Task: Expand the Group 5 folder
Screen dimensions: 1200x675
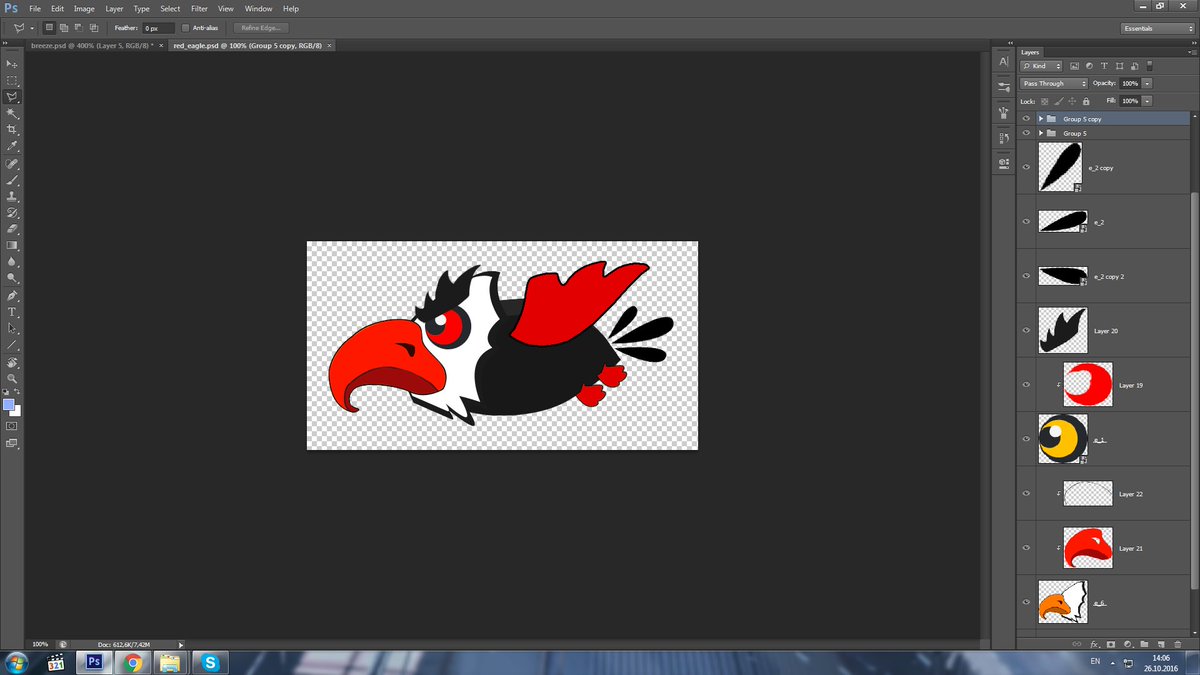Action: click(1041, 133)
